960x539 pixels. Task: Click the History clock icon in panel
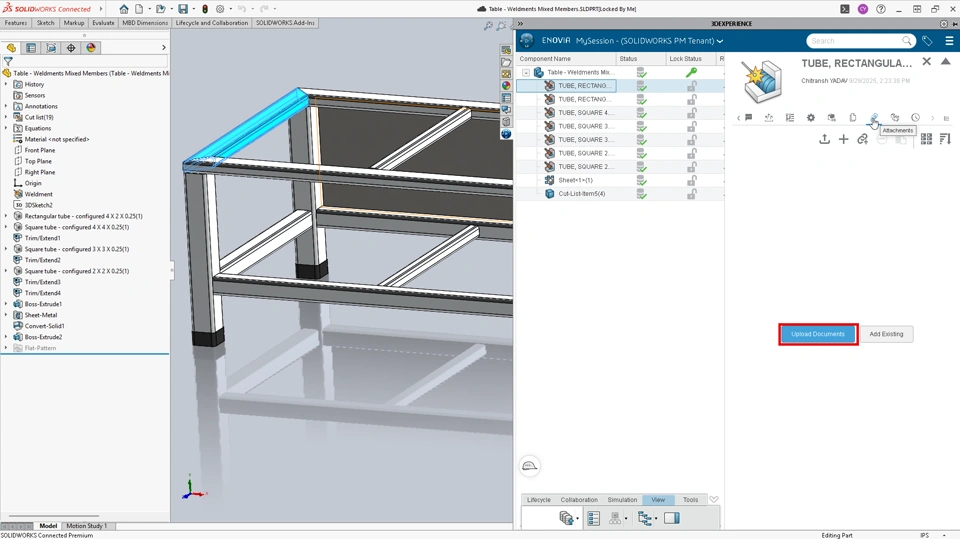point(915,118)
